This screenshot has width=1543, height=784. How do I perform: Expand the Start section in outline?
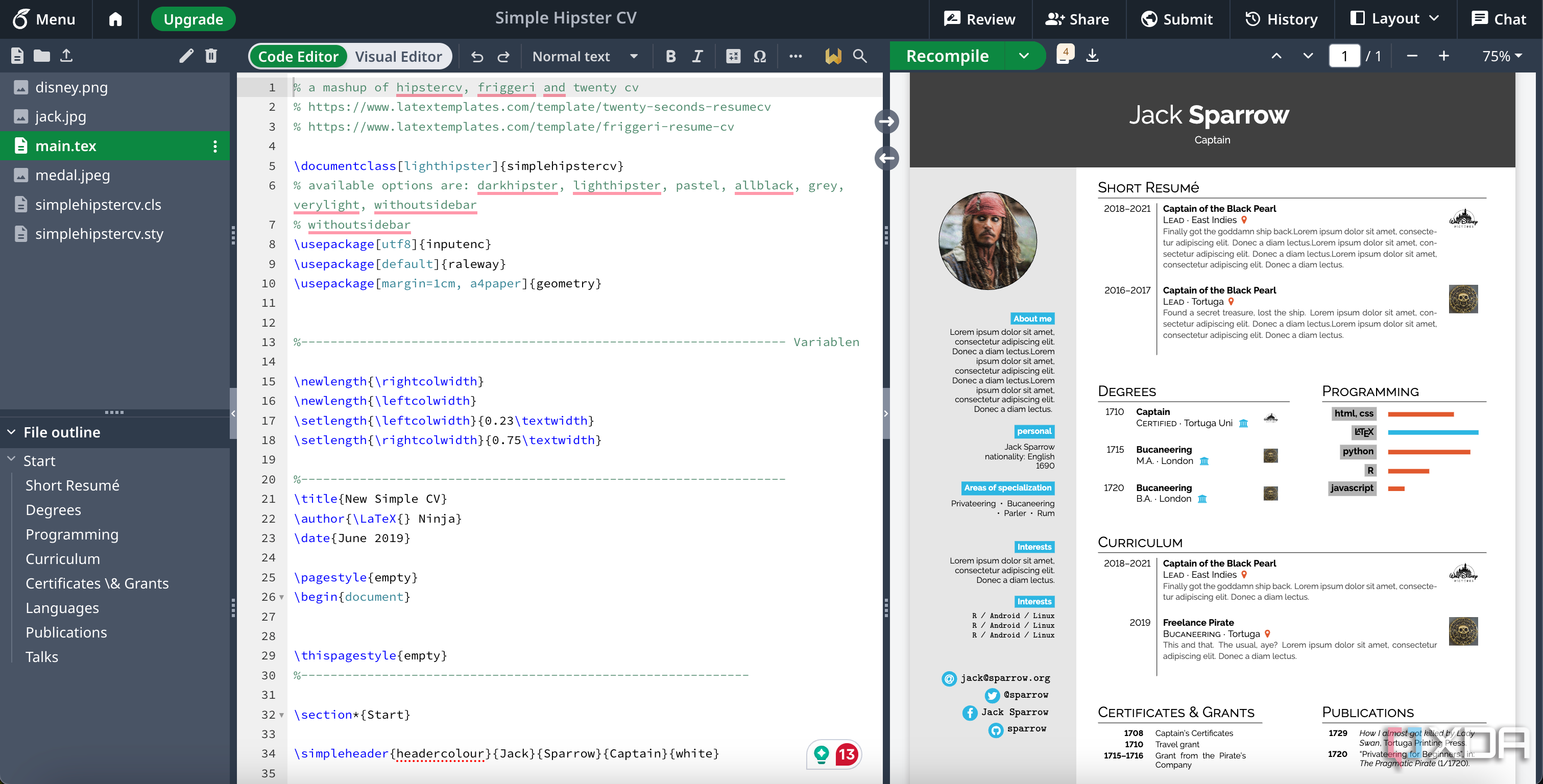11,460
